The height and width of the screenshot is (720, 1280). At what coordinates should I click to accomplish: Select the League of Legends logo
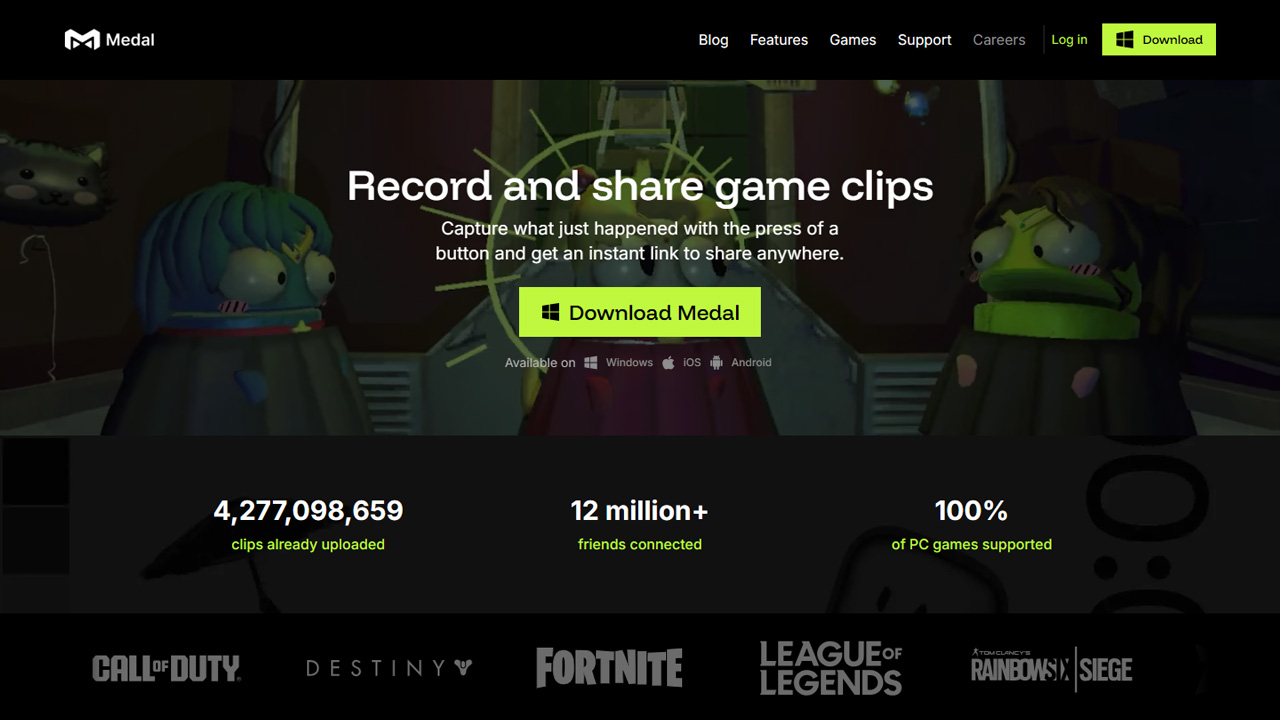tap(830, 668)
